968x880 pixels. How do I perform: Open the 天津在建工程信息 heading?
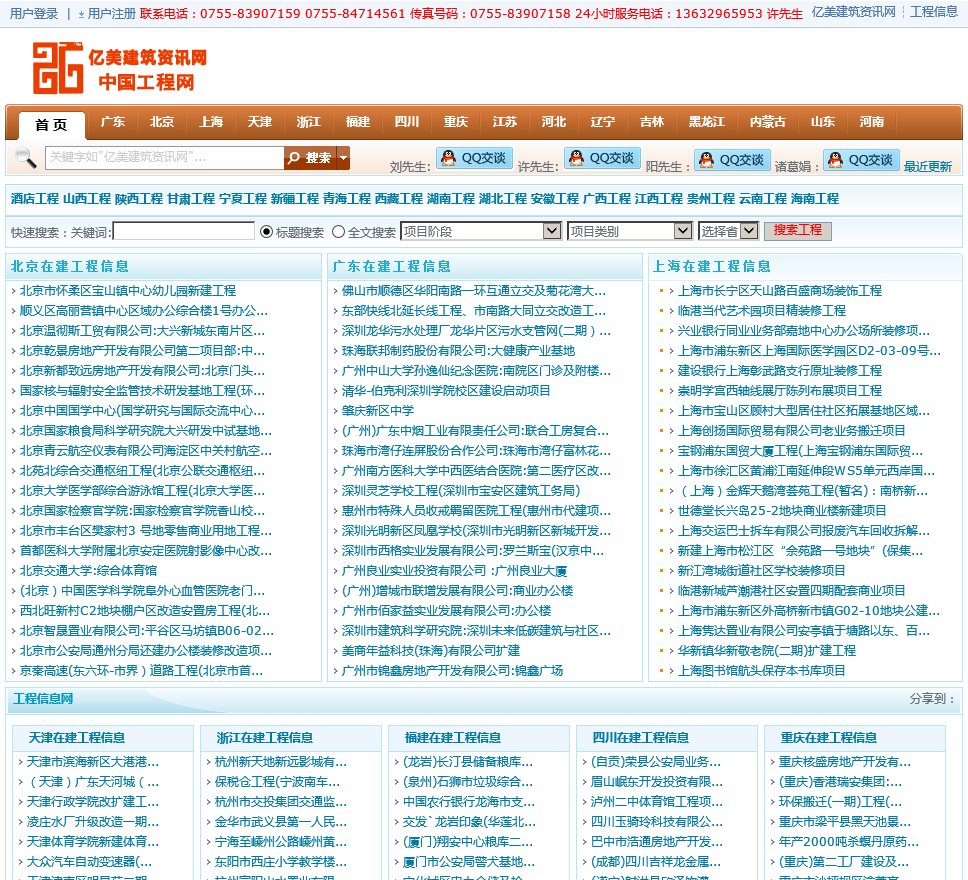pos(77,737)
